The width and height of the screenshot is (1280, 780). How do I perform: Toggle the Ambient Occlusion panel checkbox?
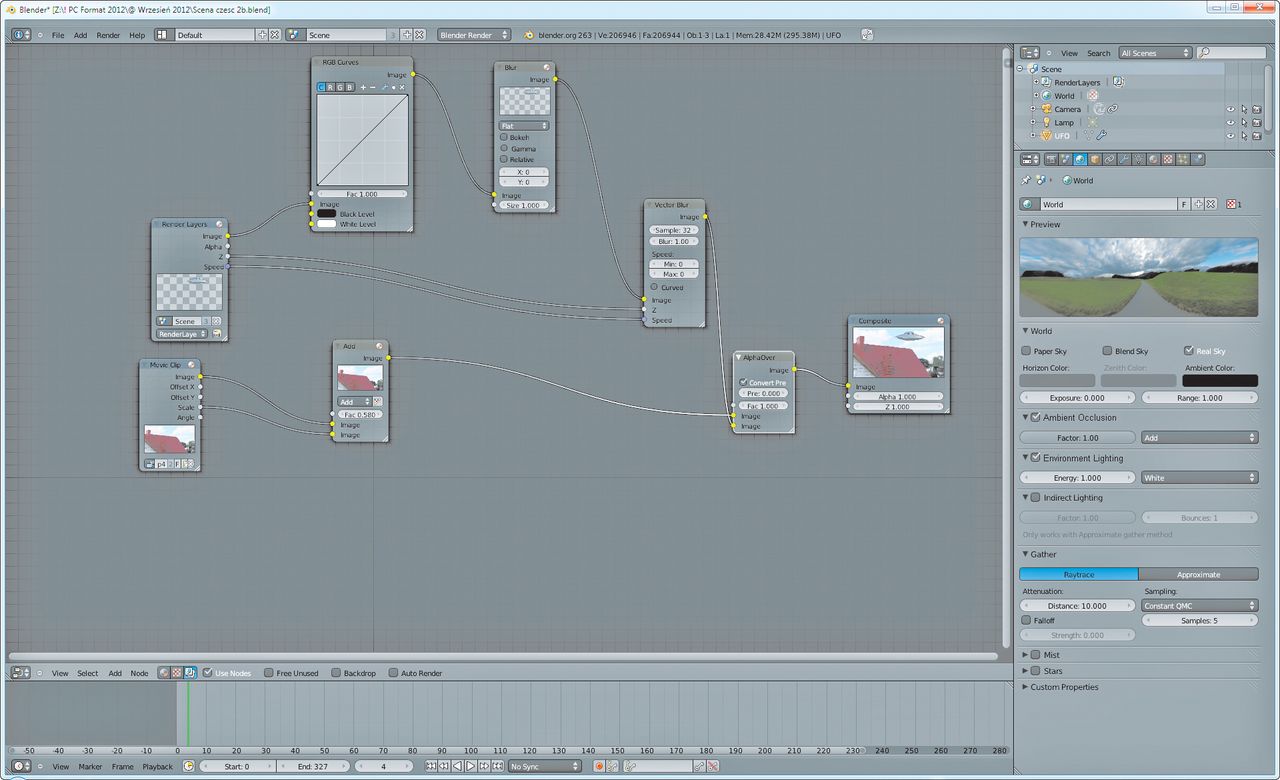point(1036,418)
